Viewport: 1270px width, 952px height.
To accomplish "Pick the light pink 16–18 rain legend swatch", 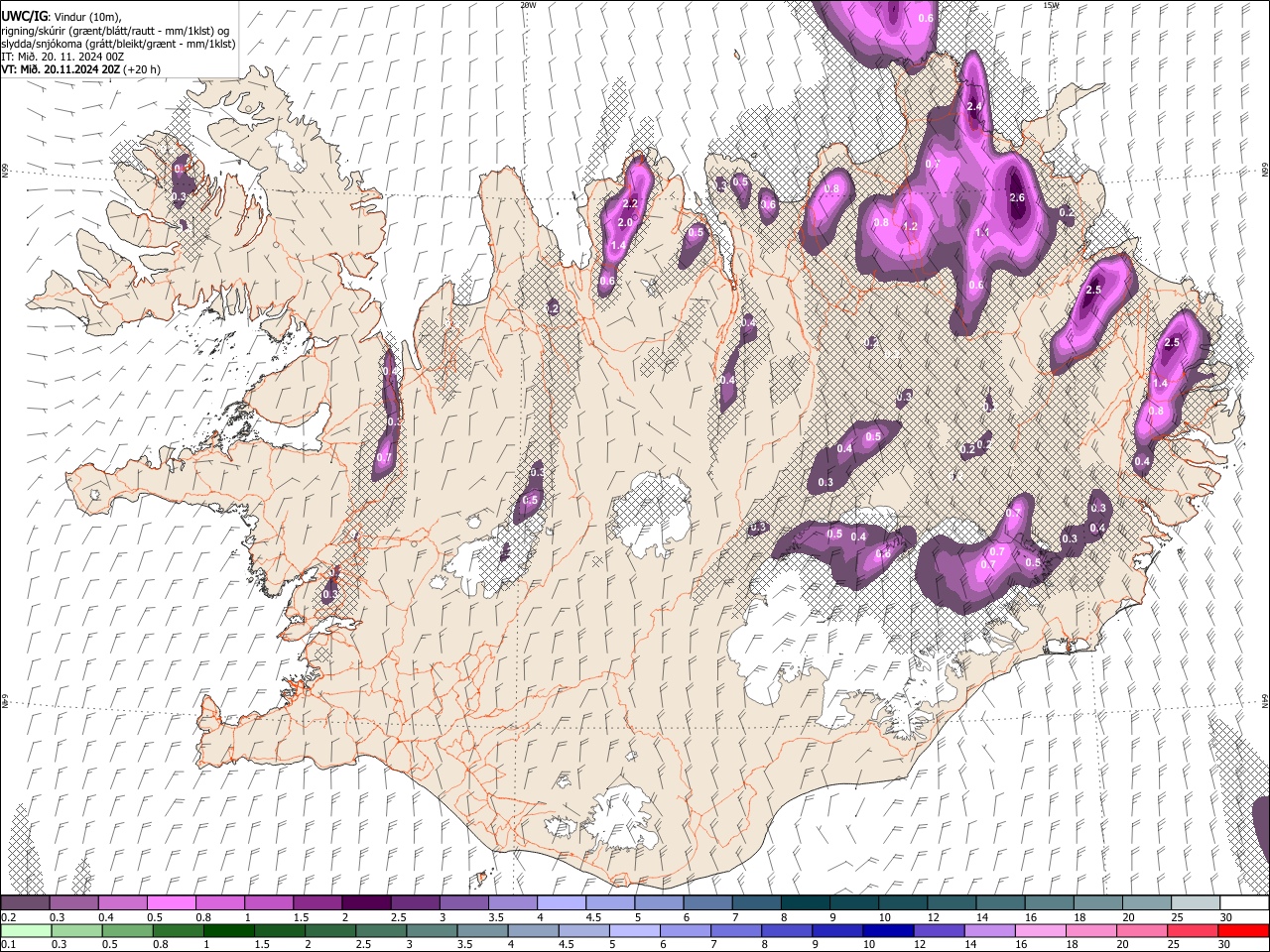I will point(1040,930).
